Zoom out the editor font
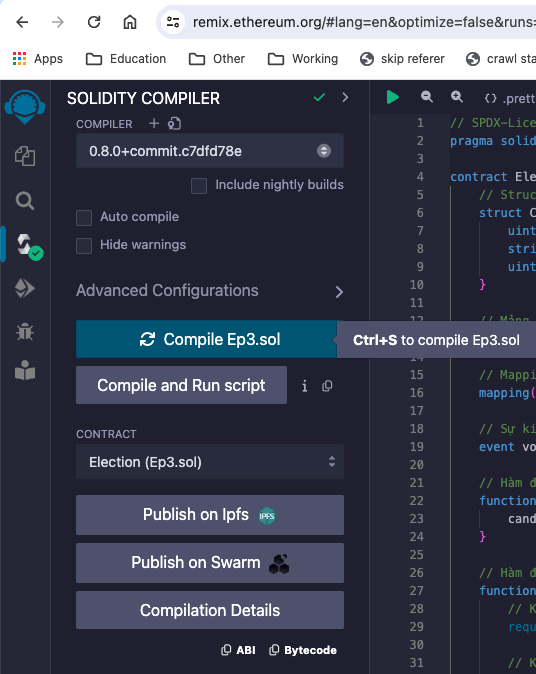The height and width of the screenshot is (674, 536). [426, 97]
